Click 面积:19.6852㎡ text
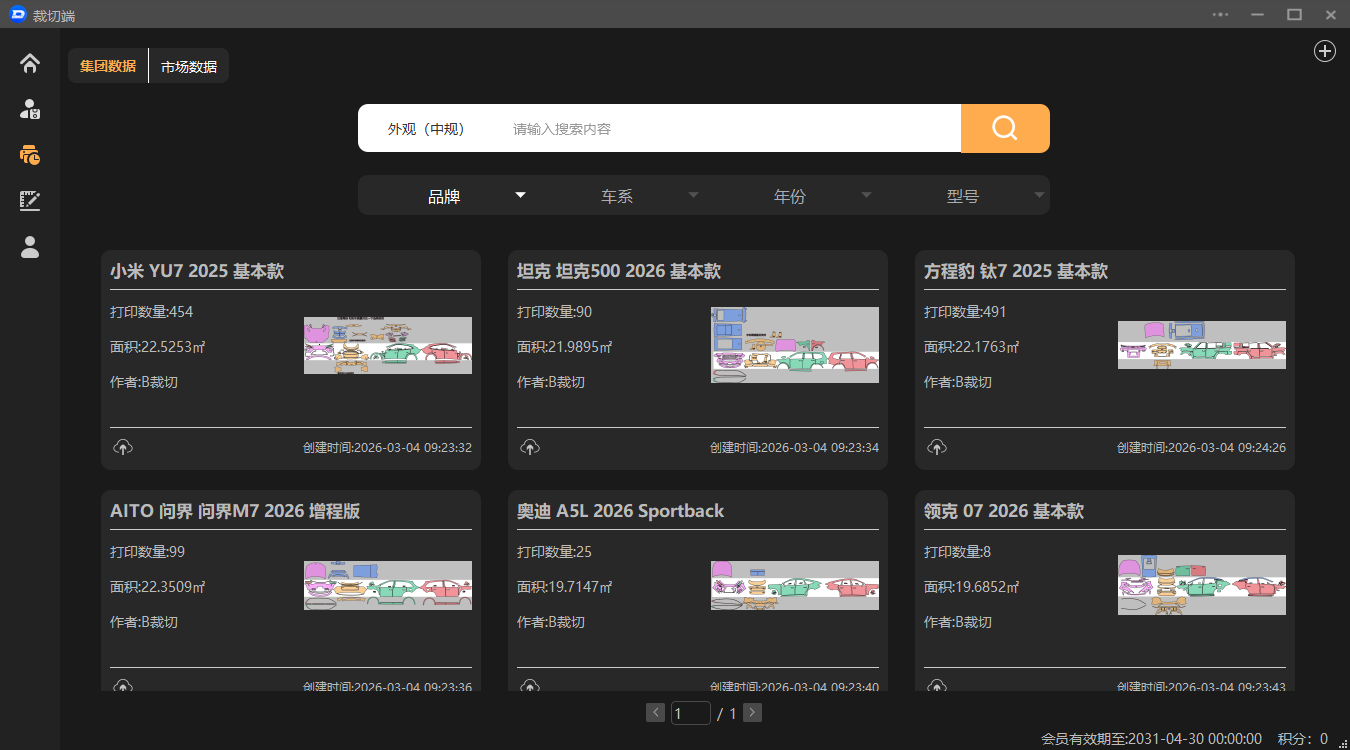1350x750 pixels. point(972,587)
